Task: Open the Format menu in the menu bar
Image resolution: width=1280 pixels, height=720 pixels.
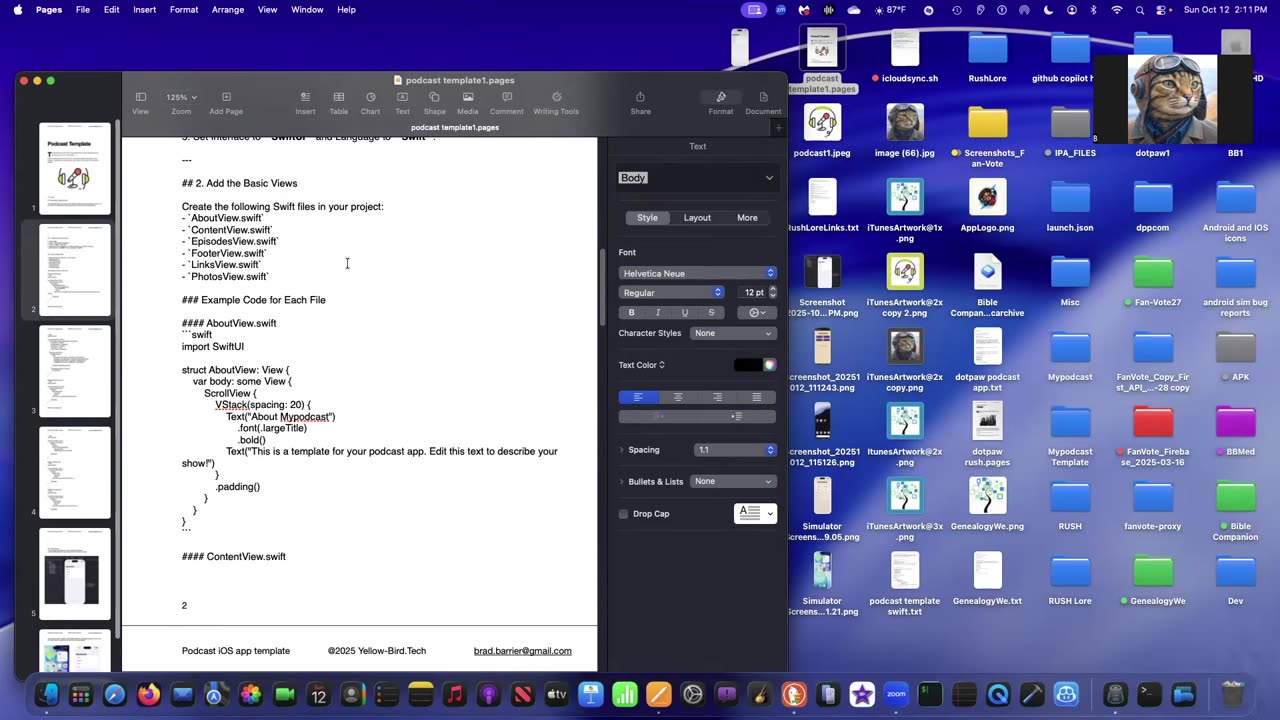Action: click(184, 9)
